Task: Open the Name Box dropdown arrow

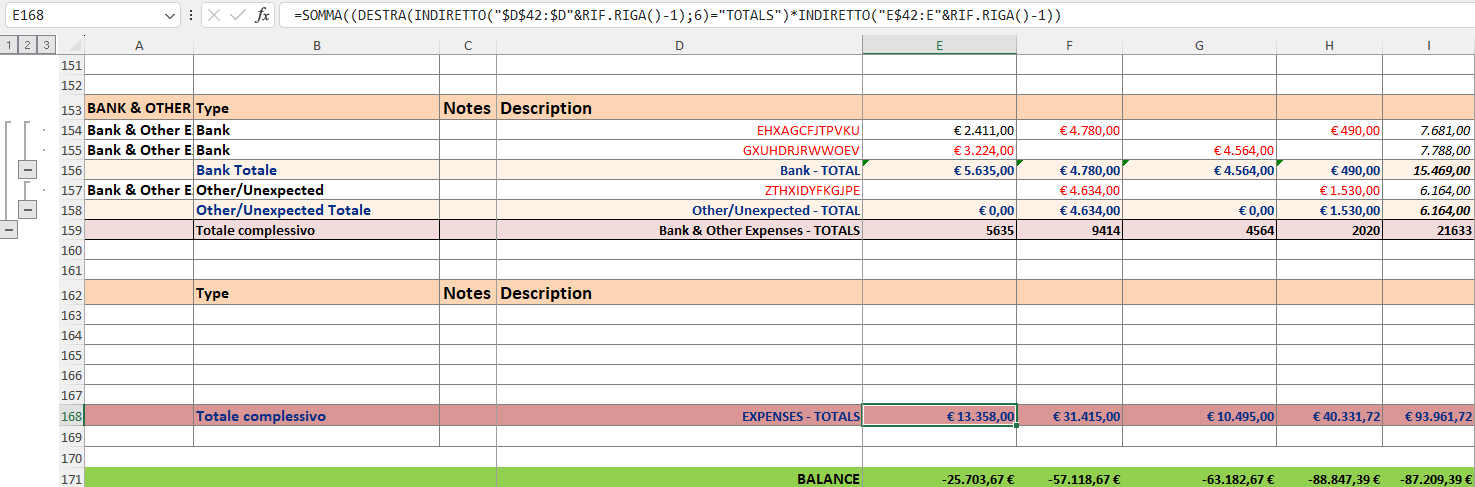Action: [x=169, y=16]
